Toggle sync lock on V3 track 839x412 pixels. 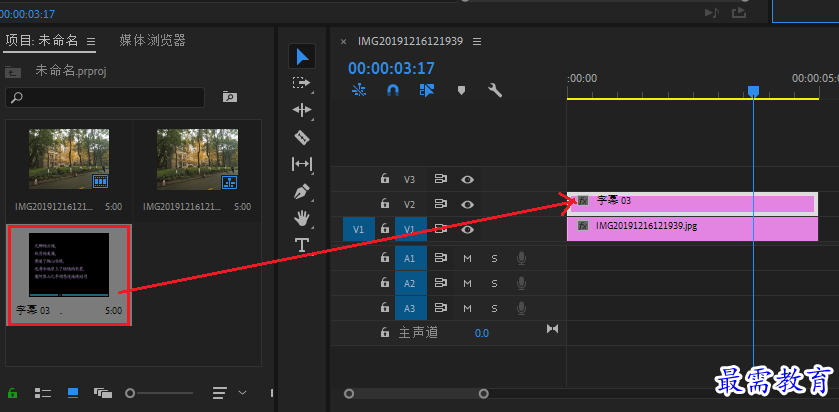441,179
